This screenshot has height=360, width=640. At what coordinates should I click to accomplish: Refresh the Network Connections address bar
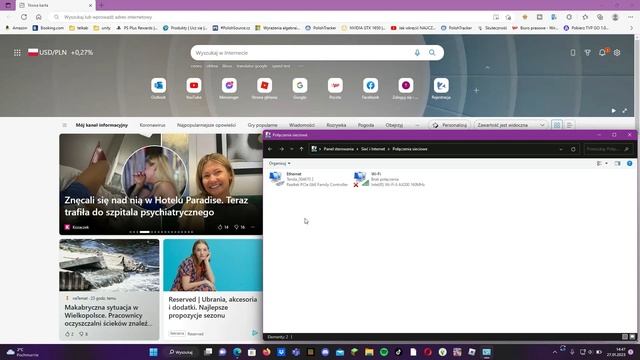[x=573, y=149]
